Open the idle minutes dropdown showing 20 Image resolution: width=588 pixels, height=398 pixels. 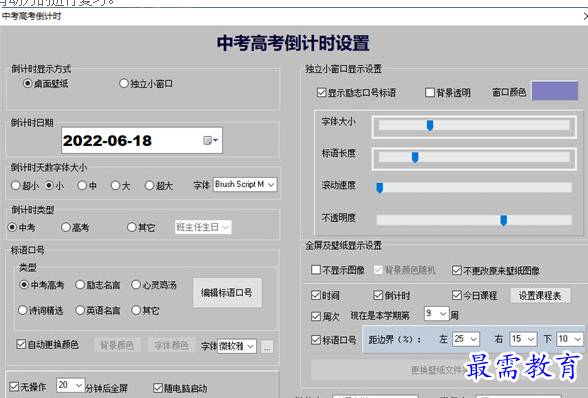tap(70, 385)
